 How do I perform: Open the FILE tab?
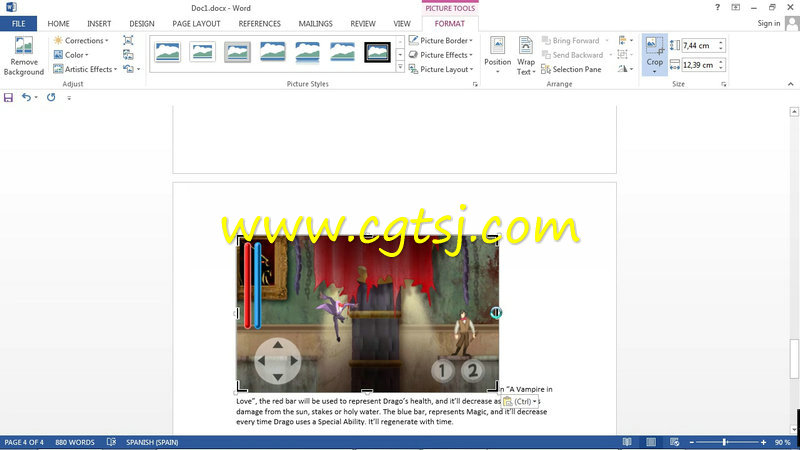18,23
